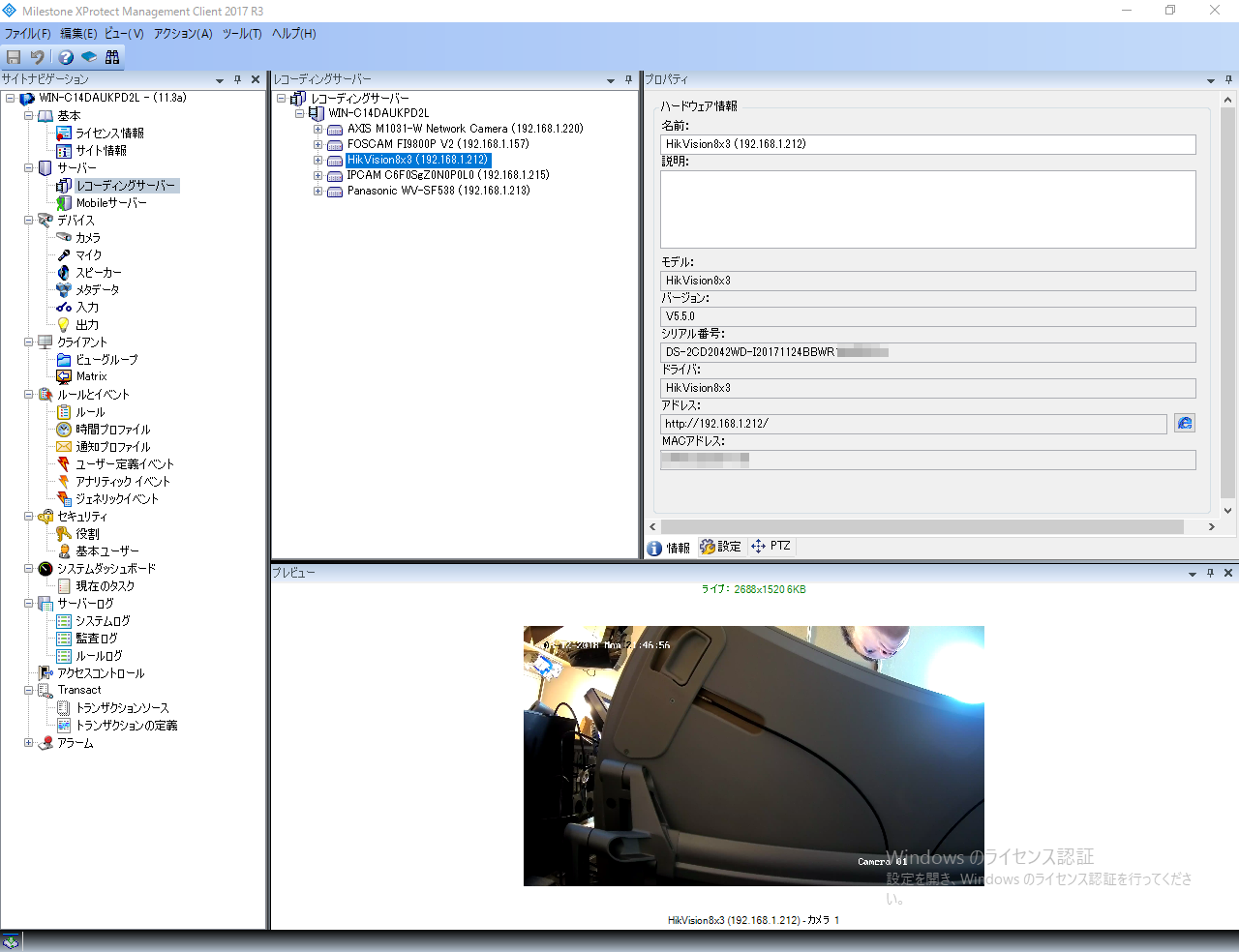Image resolution: width=1239 pixels, height=952 pixels.
Task: Open address in browser icon next to http://192.168.1.212/
Action: pos(1185,423)
